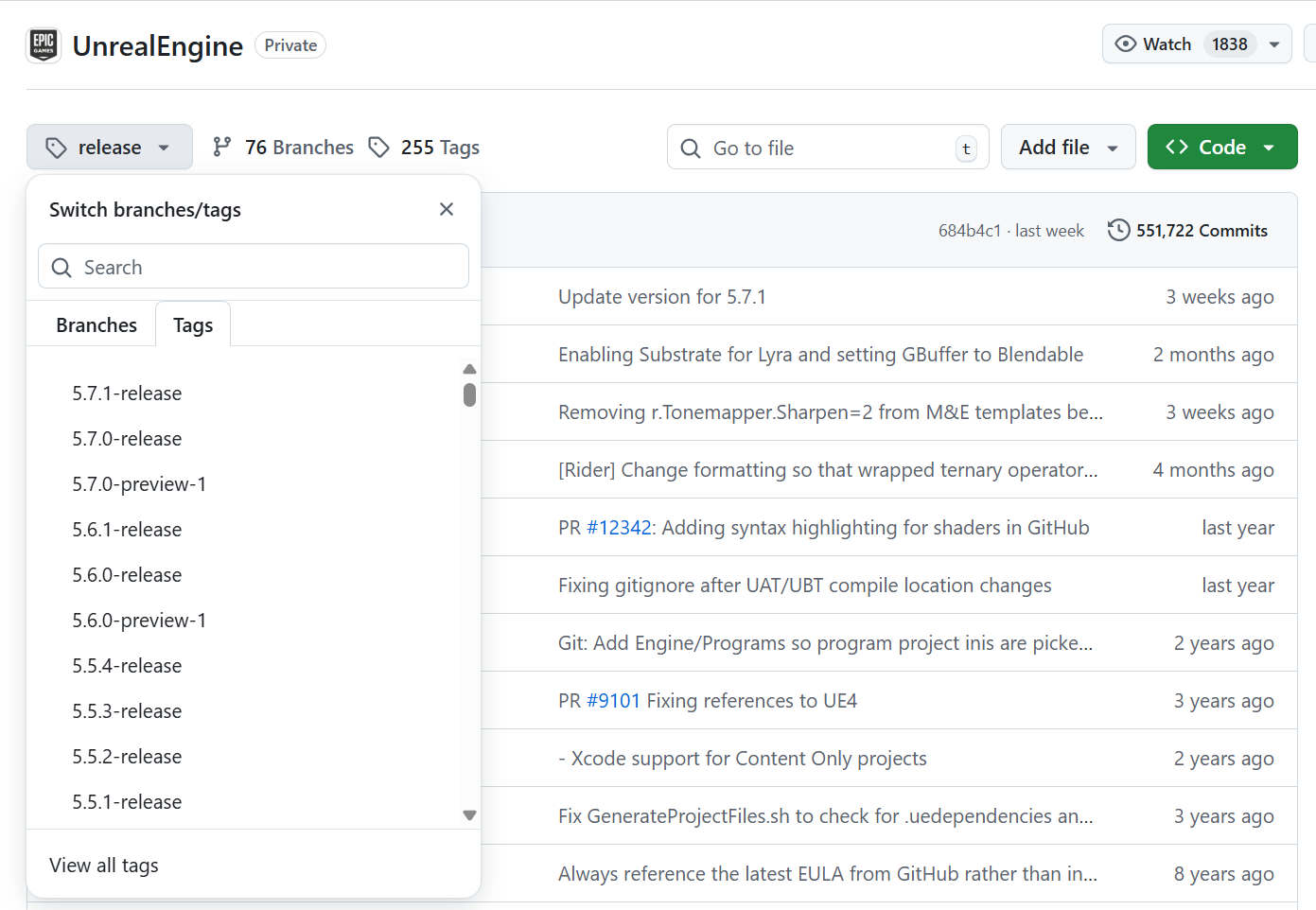Viewport: 1316px width, 910px height.
Task: Click '8 years ago' timestamp
Action: point(1224,874)
